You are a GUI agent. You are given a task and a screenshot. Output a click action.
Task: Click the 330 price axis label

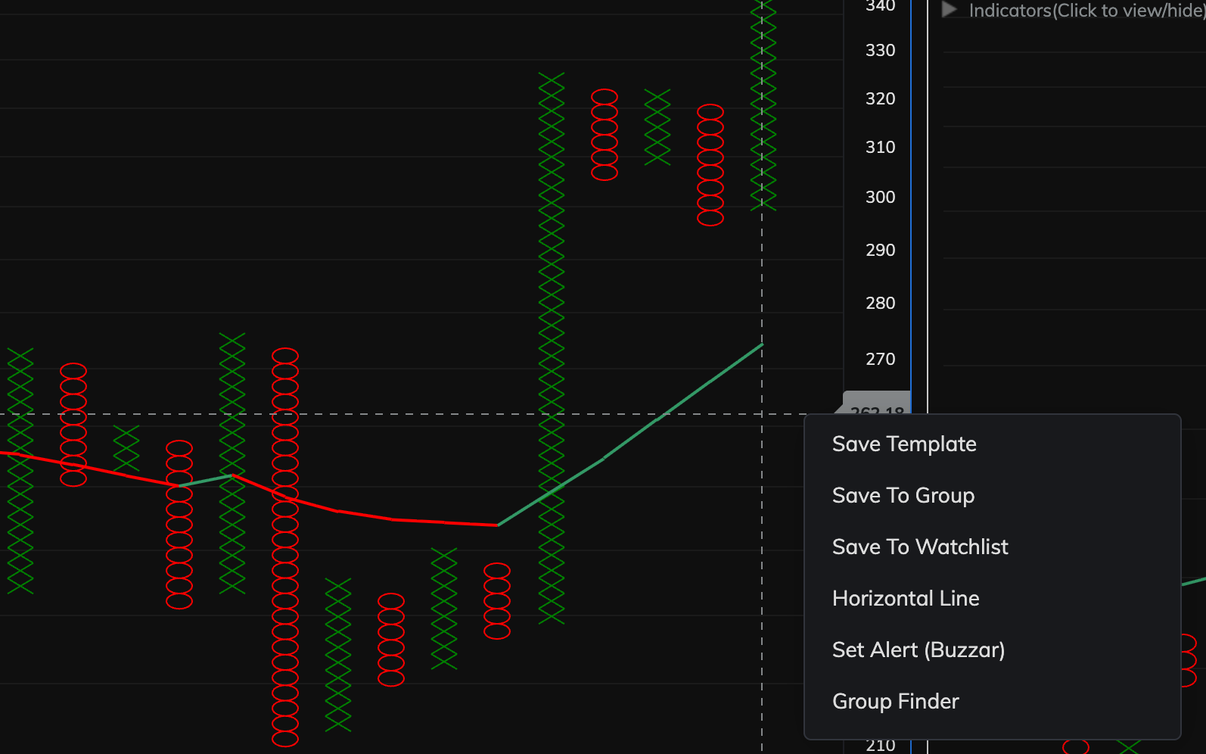tap(880, 50)
